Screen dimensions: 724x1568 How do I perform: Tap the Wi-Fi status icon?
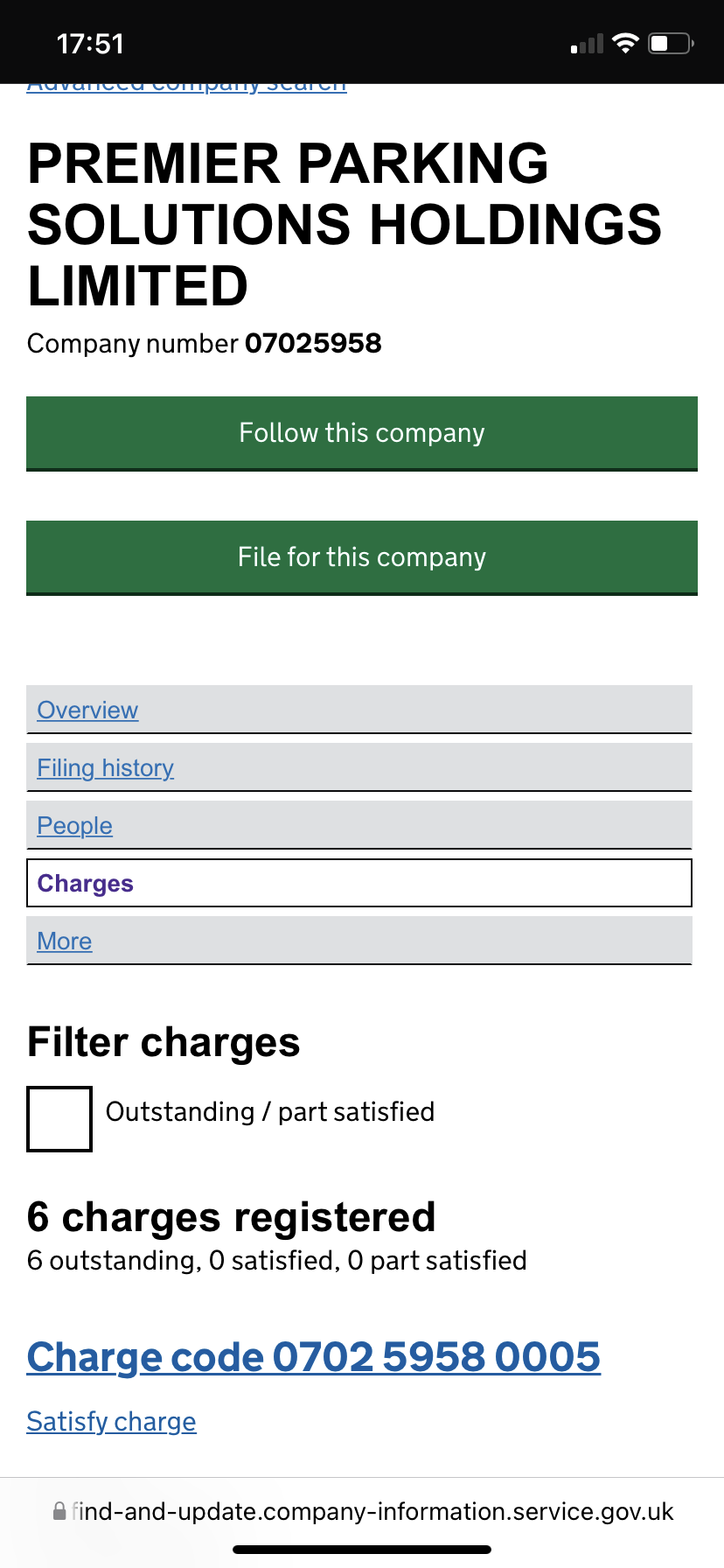pyautogui.click(x=625, y=43)
